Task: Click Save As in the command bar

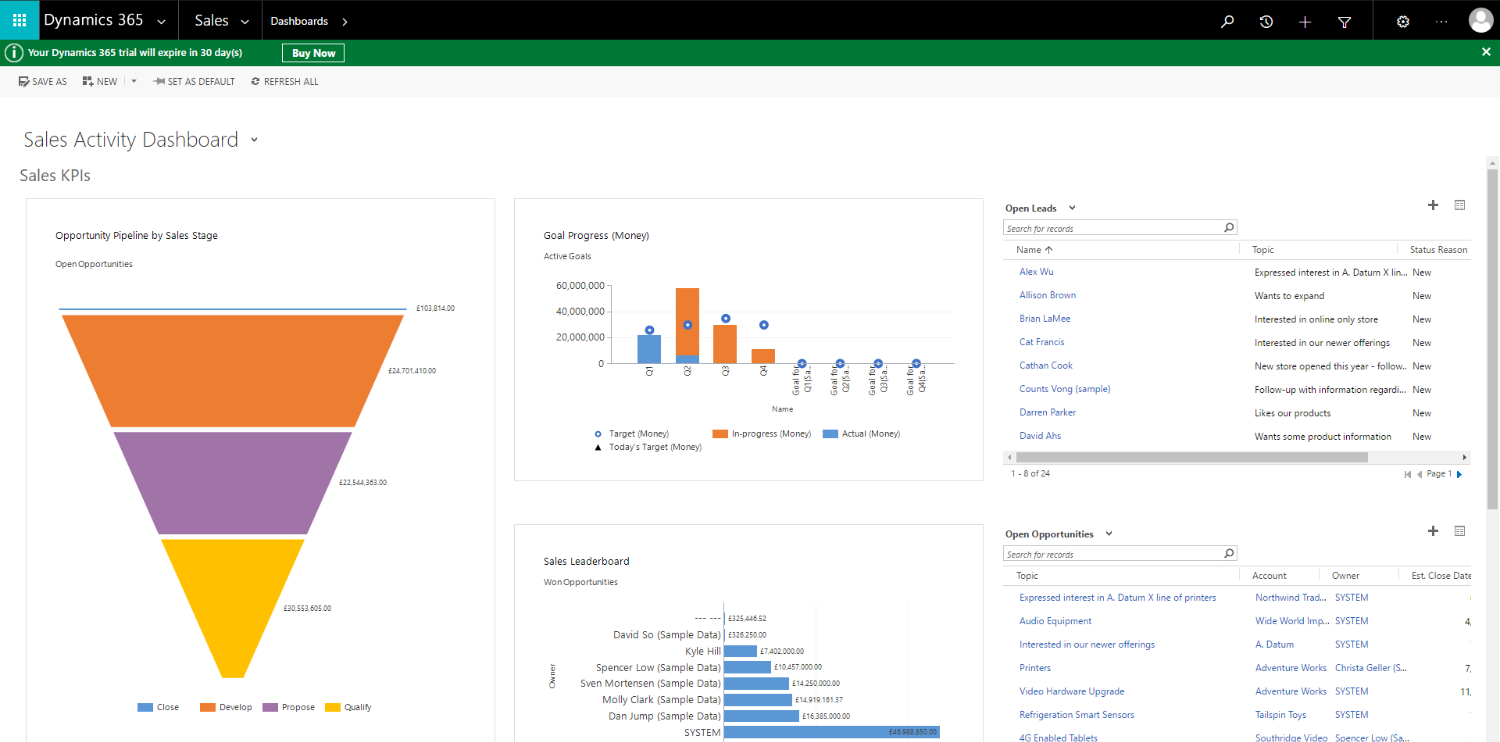Action: pyautogui.click(x=42, y=81)
